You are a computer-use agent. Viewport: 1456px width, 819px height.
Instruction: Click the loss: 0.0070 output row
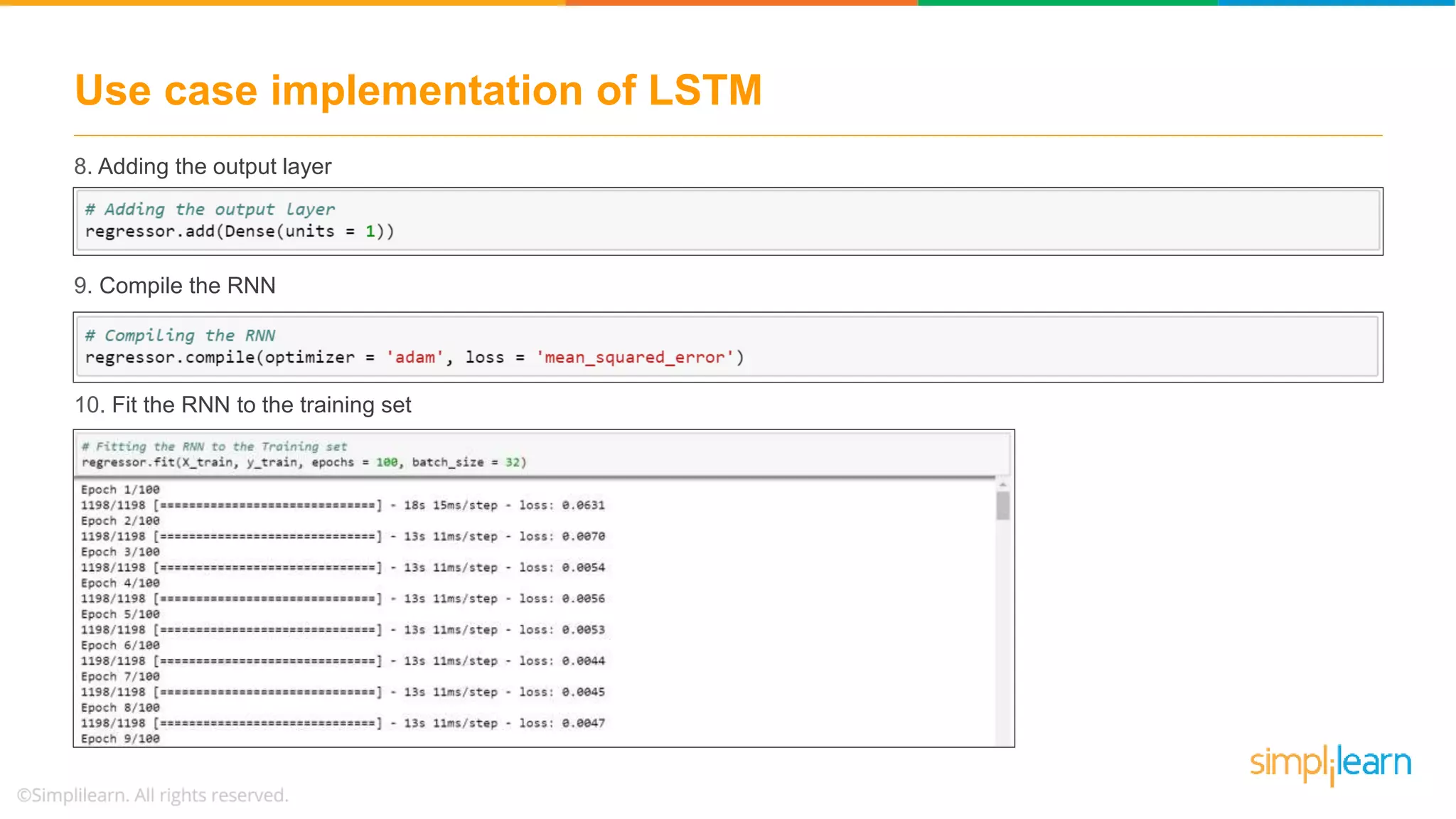click(x=343, y=537)
